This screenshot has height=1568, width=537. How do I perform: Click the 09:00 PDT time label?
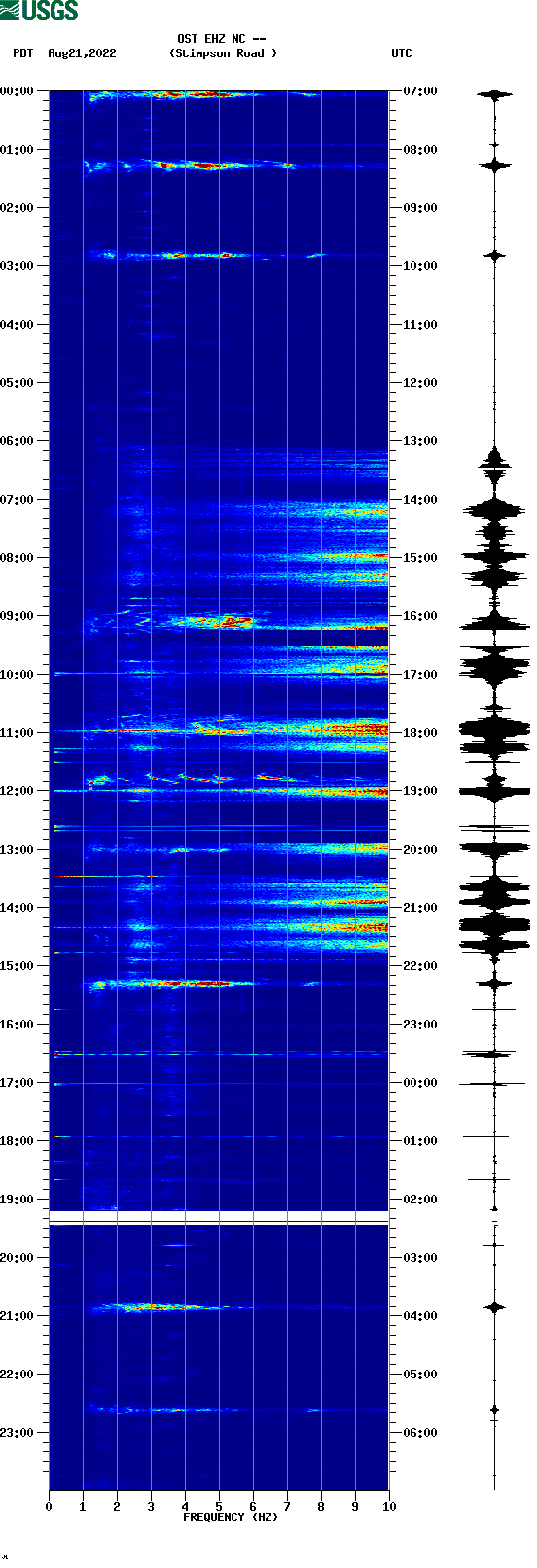coord(17,616)
